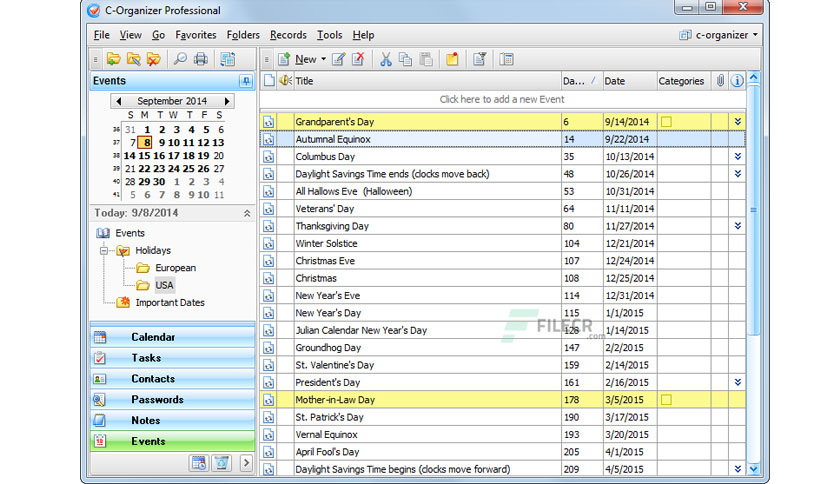
Task: Open the Folders menu
Action: [x=243, y=35]
